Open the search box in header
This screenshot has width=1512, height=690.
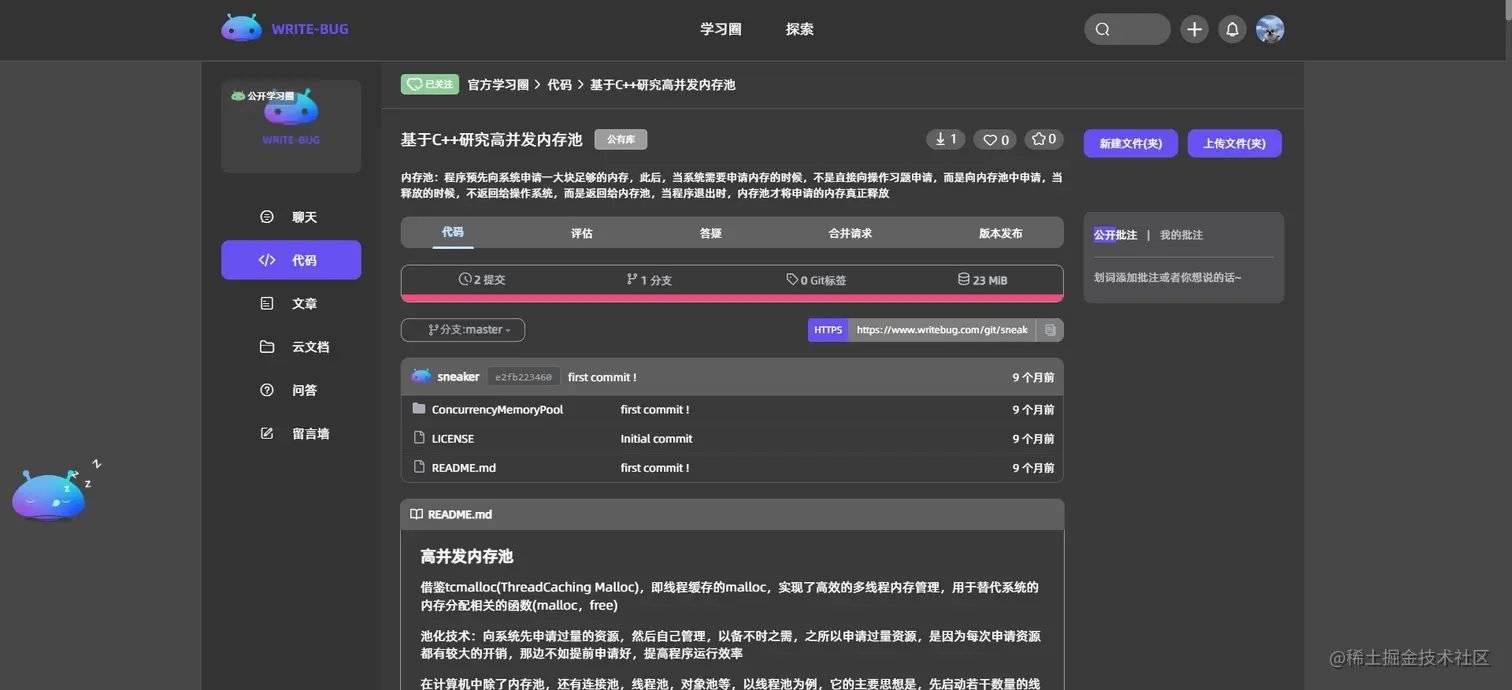coord(1127,29)
